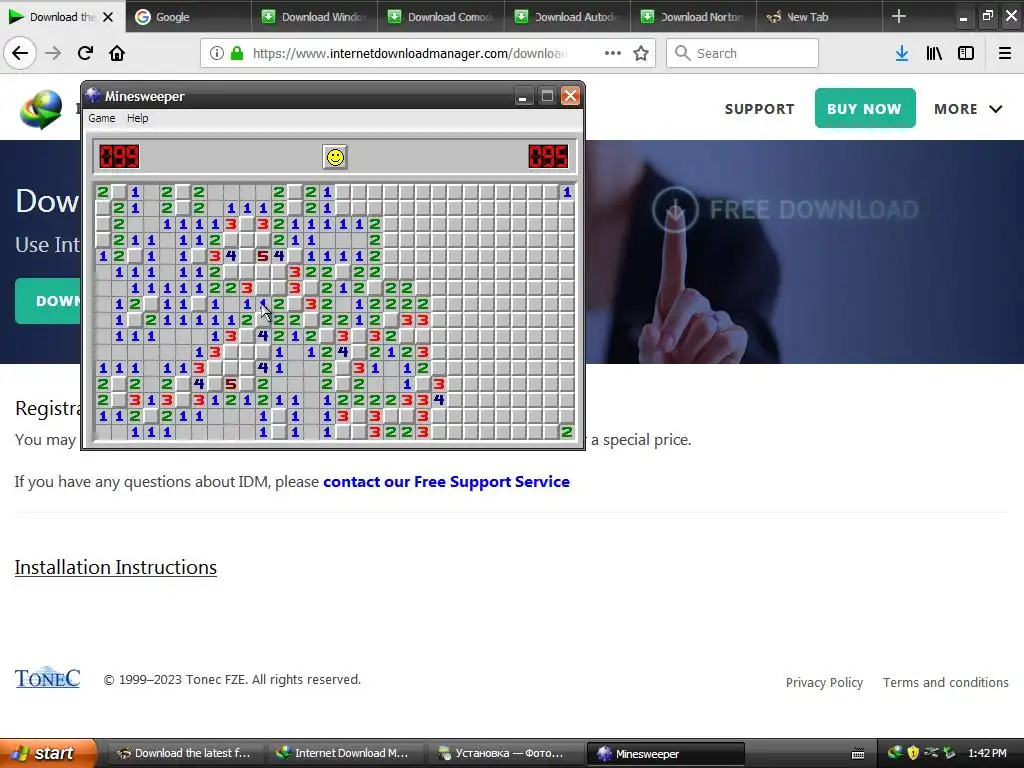The height and width of the screenshot is (768, 1024).
Task: Open the SUPPORT navigation link
Action: [760, 109]
